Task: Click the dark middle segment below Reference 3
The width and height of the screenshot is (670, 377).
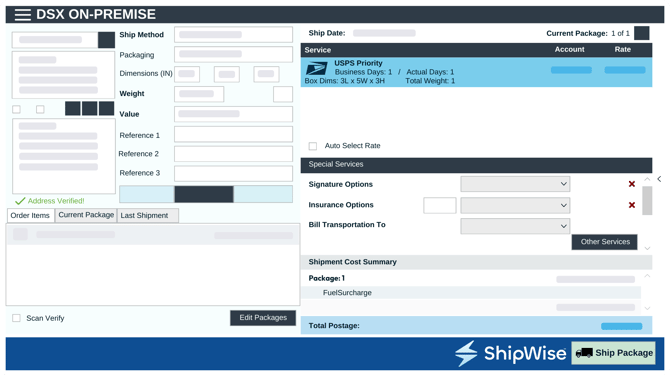Action: click(x=204, y=194)
